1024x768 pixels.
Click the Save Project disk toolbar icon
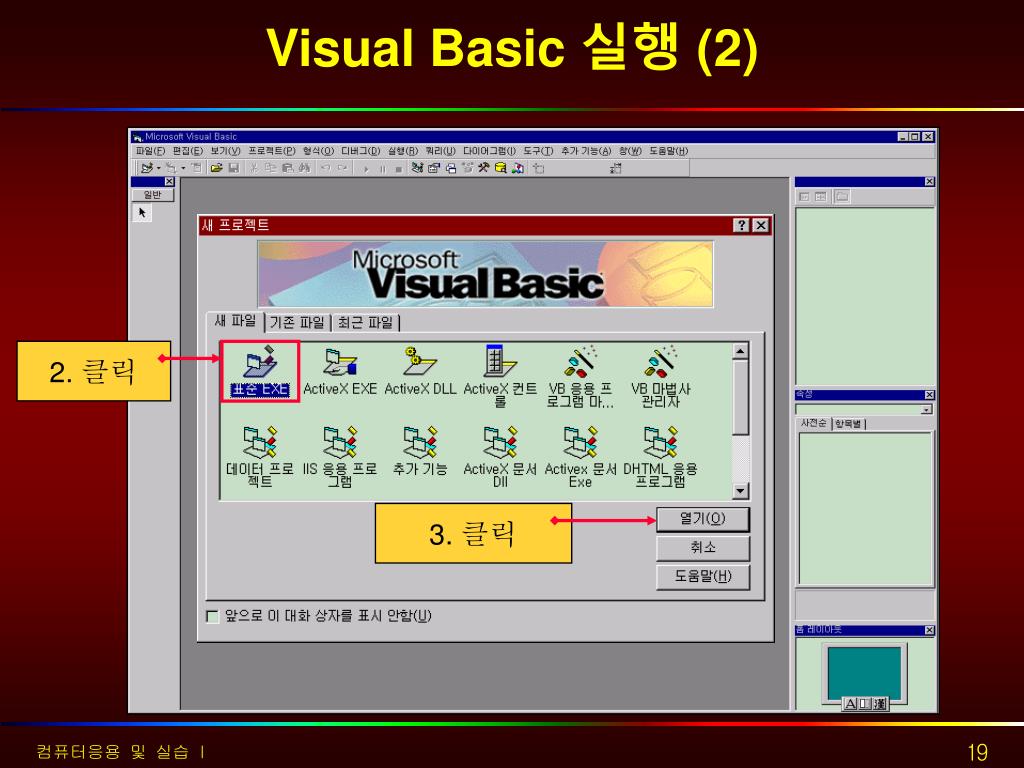tap(233, 168)
